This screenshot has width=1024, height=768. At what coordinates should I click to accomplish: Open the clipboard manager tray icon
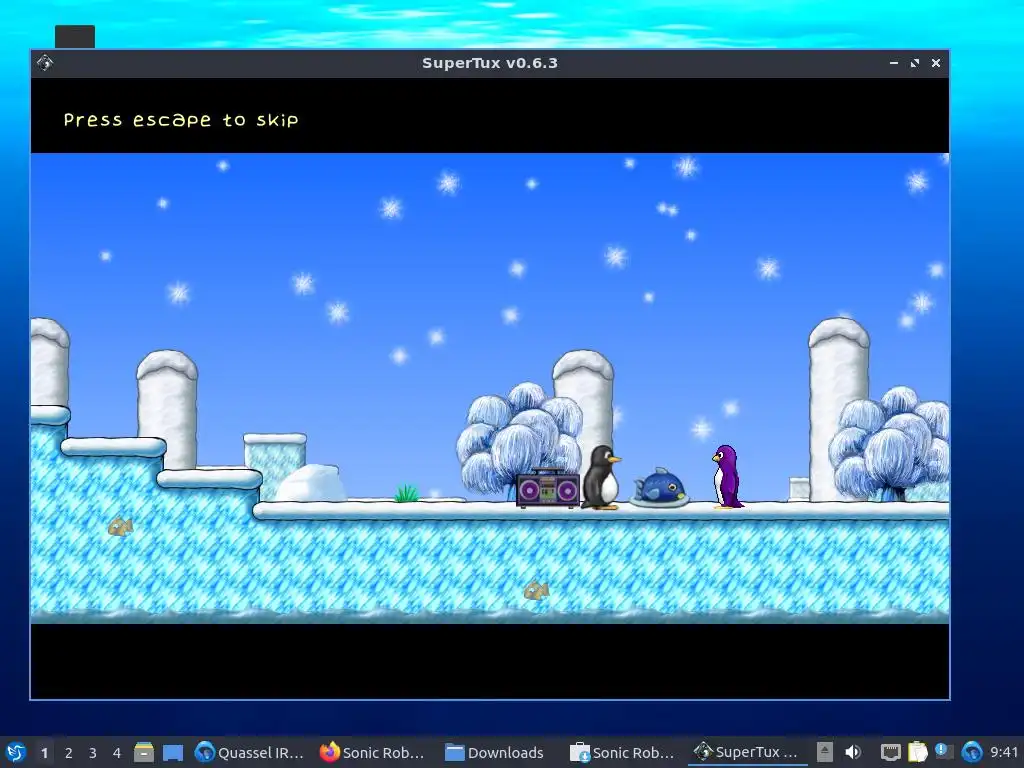[x=918, y=752]
